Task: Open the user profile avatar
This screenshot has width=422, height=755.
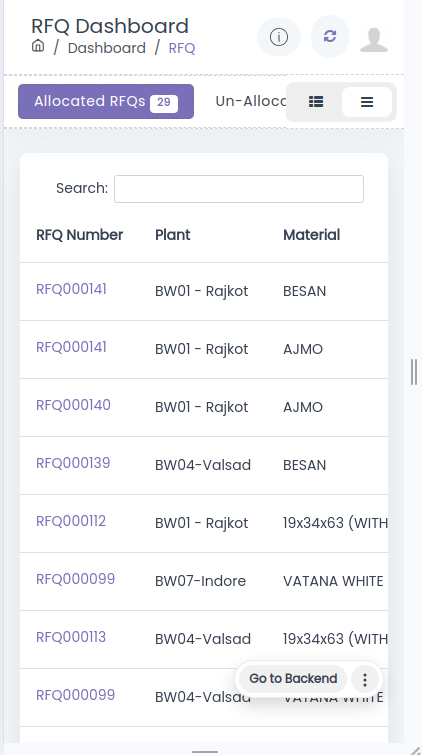Action: tap(374, 39)
